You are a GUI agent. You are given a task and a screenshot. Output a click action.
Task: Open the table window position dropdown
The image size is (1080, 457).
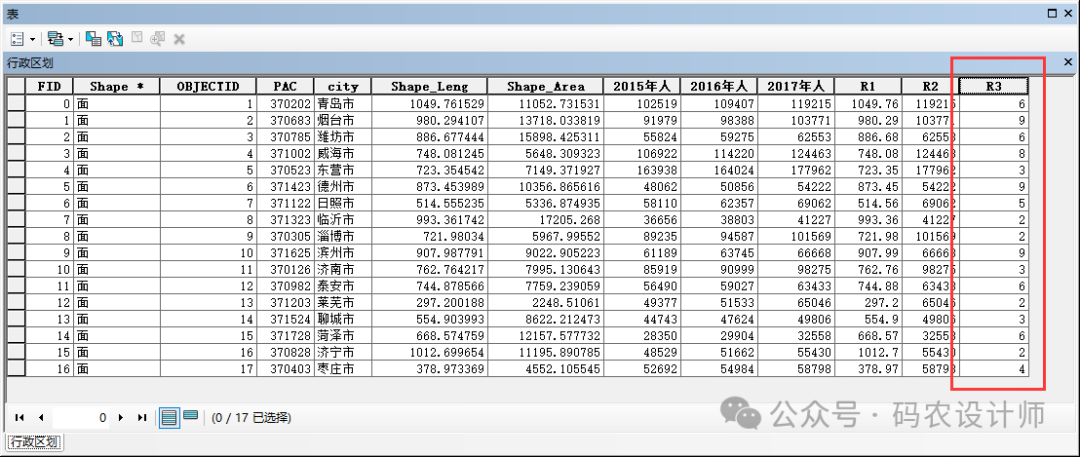1052,13
